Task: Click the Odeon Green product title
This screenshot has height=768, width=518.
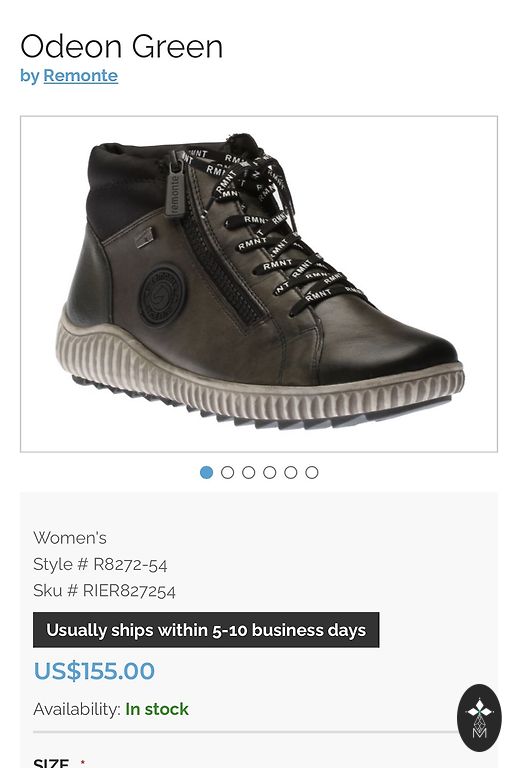Action: [121, 47]
